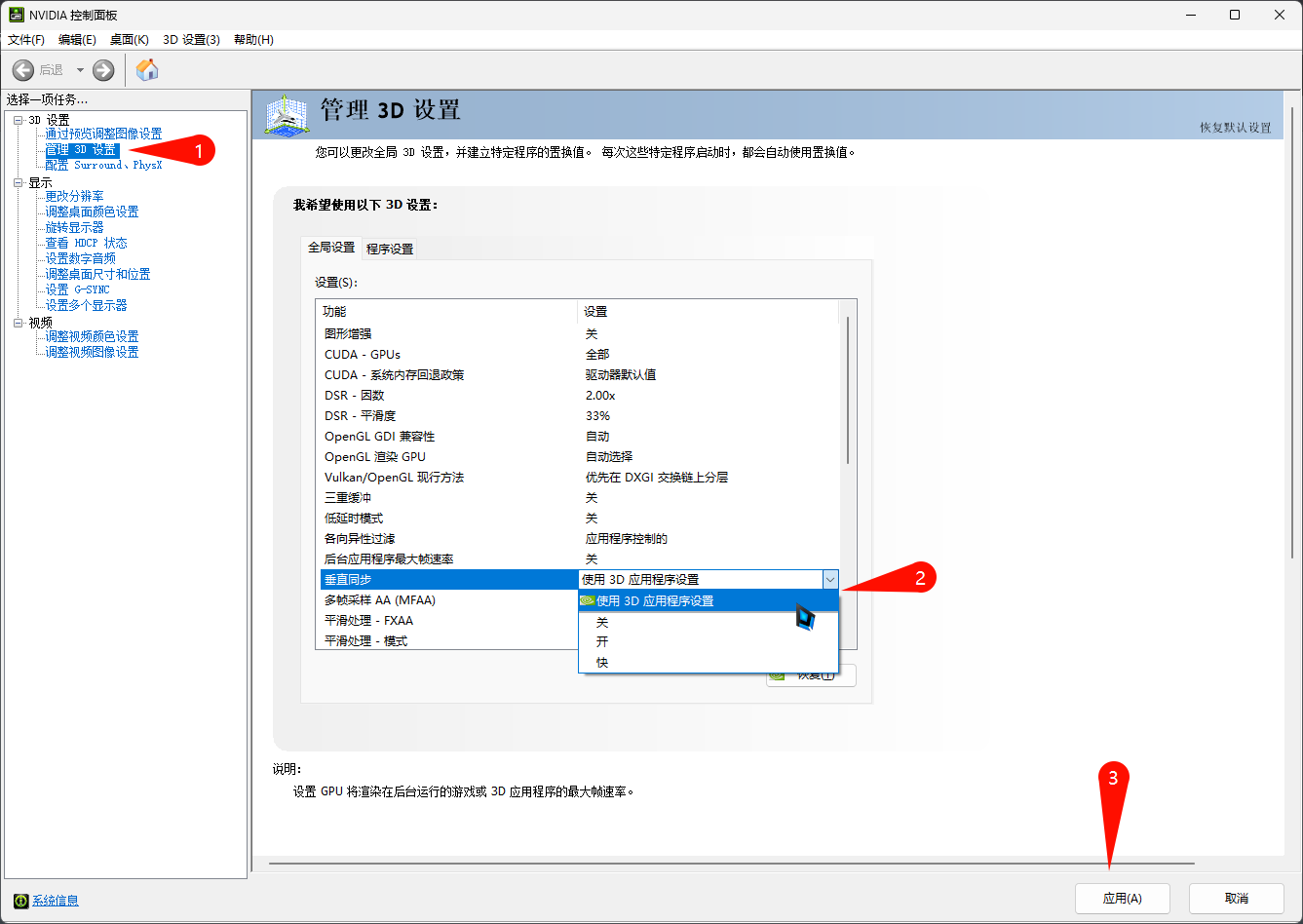The height and width of the screenshot is (924, 1303).
Task: Open the back history dropdown arrow
Action: [x=80, y=70]
